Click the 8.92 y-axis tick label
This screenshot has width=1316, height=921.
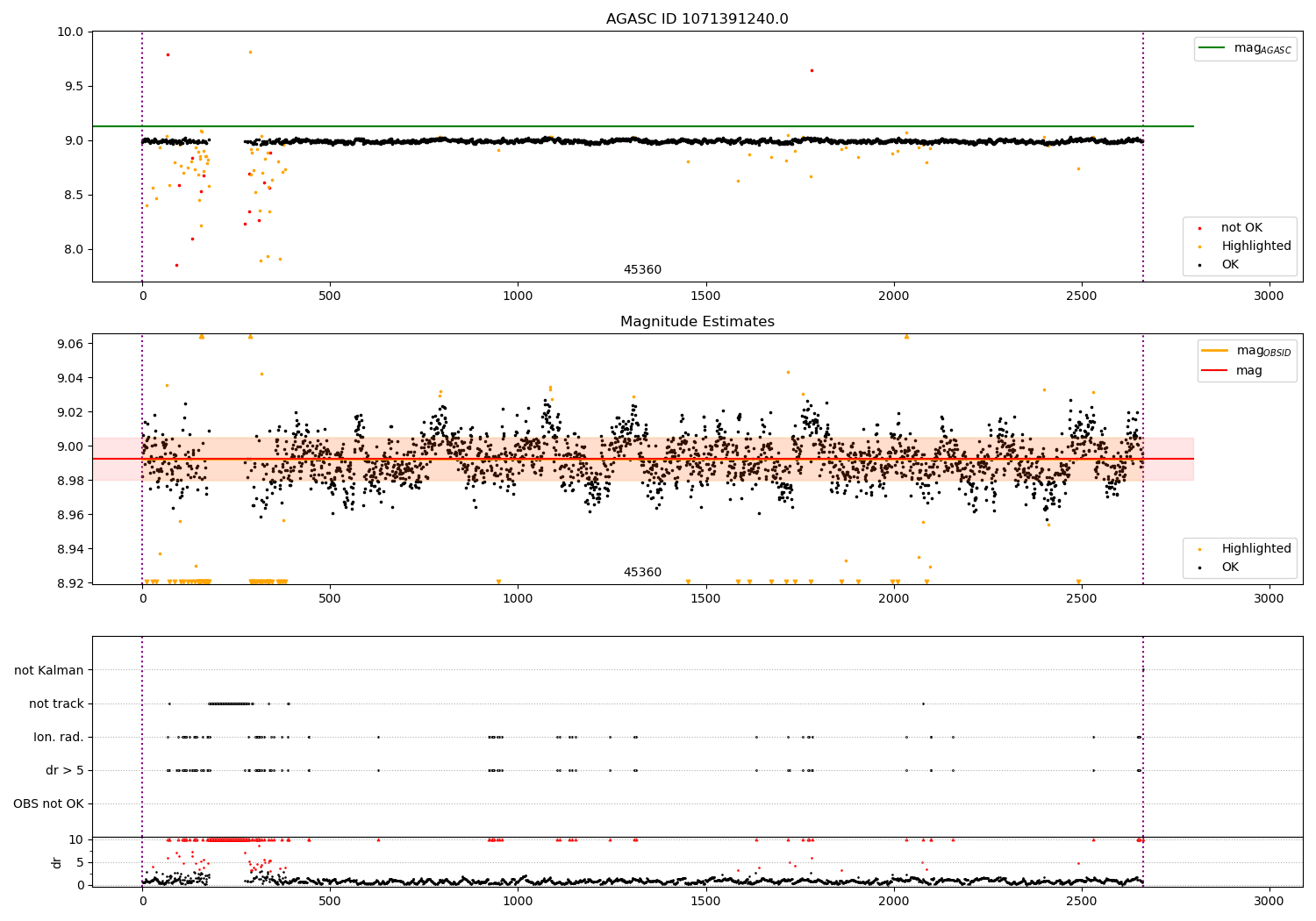point(69,583)
